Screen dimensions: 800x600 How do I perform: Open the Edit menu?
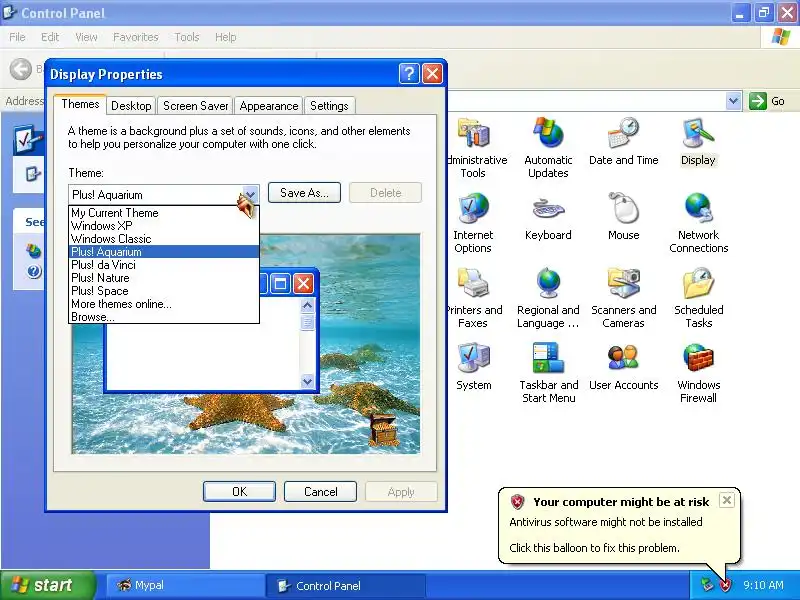[x=50, y=37]
